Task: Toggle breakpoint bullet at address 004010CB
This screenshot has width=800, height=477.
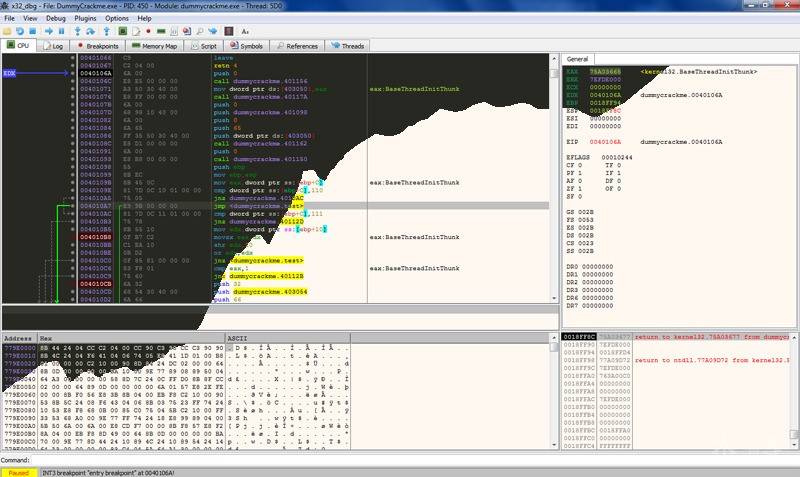Action: 72,284
